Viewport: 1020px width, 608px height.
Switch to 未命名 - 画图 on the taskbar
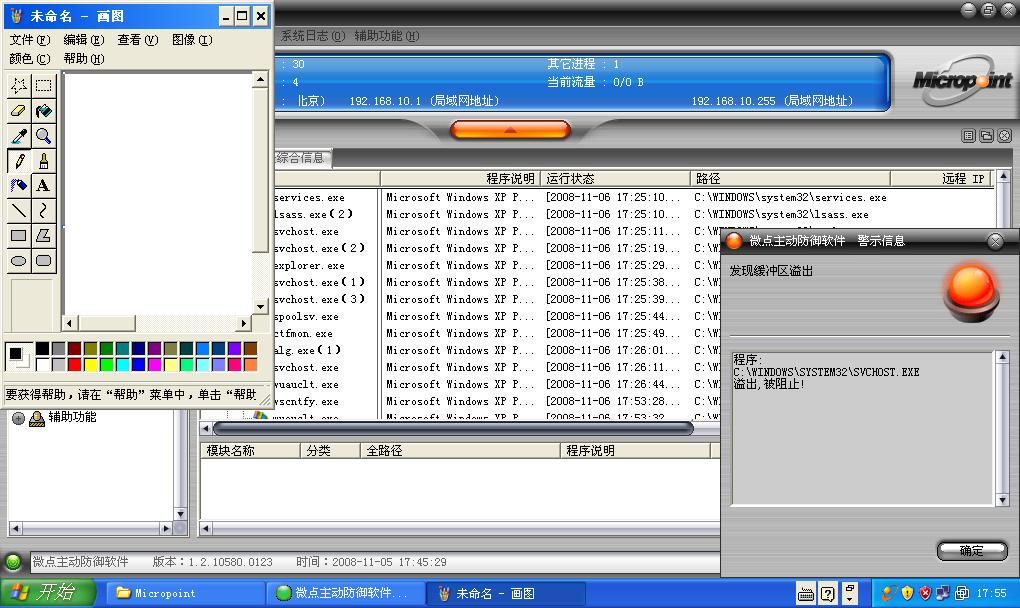[x=506, y=593]
